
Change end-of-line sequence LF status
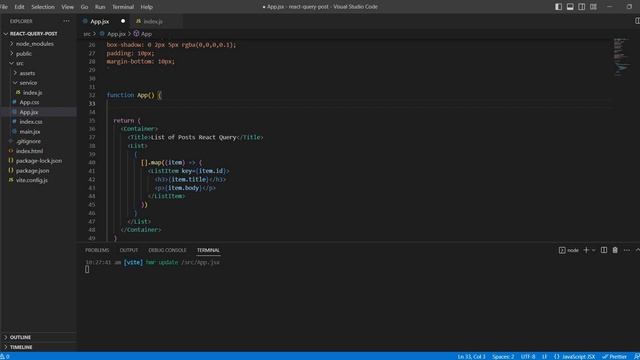[544, 356]
